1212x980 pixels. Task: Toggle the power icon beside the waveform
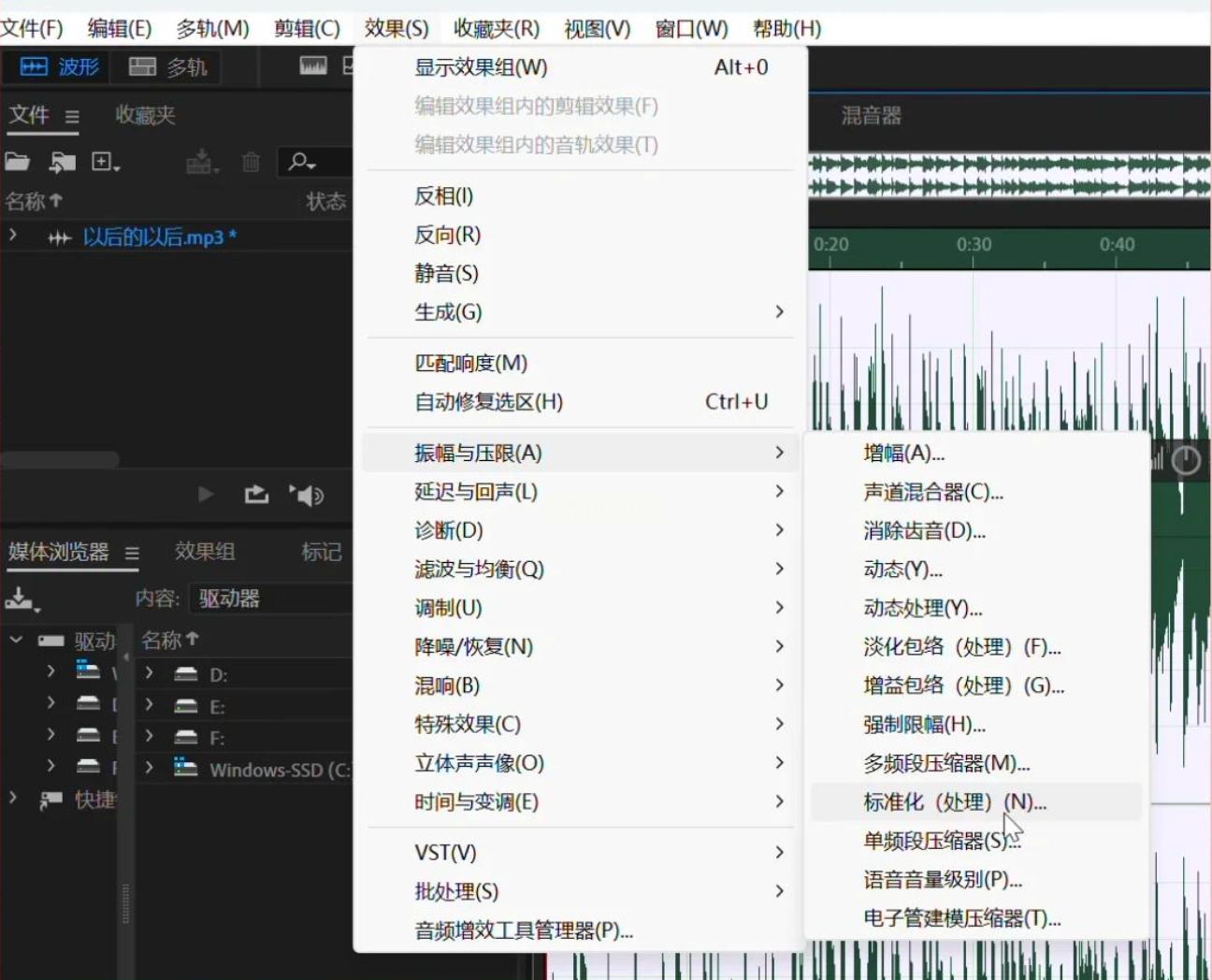coord(1186,460)
